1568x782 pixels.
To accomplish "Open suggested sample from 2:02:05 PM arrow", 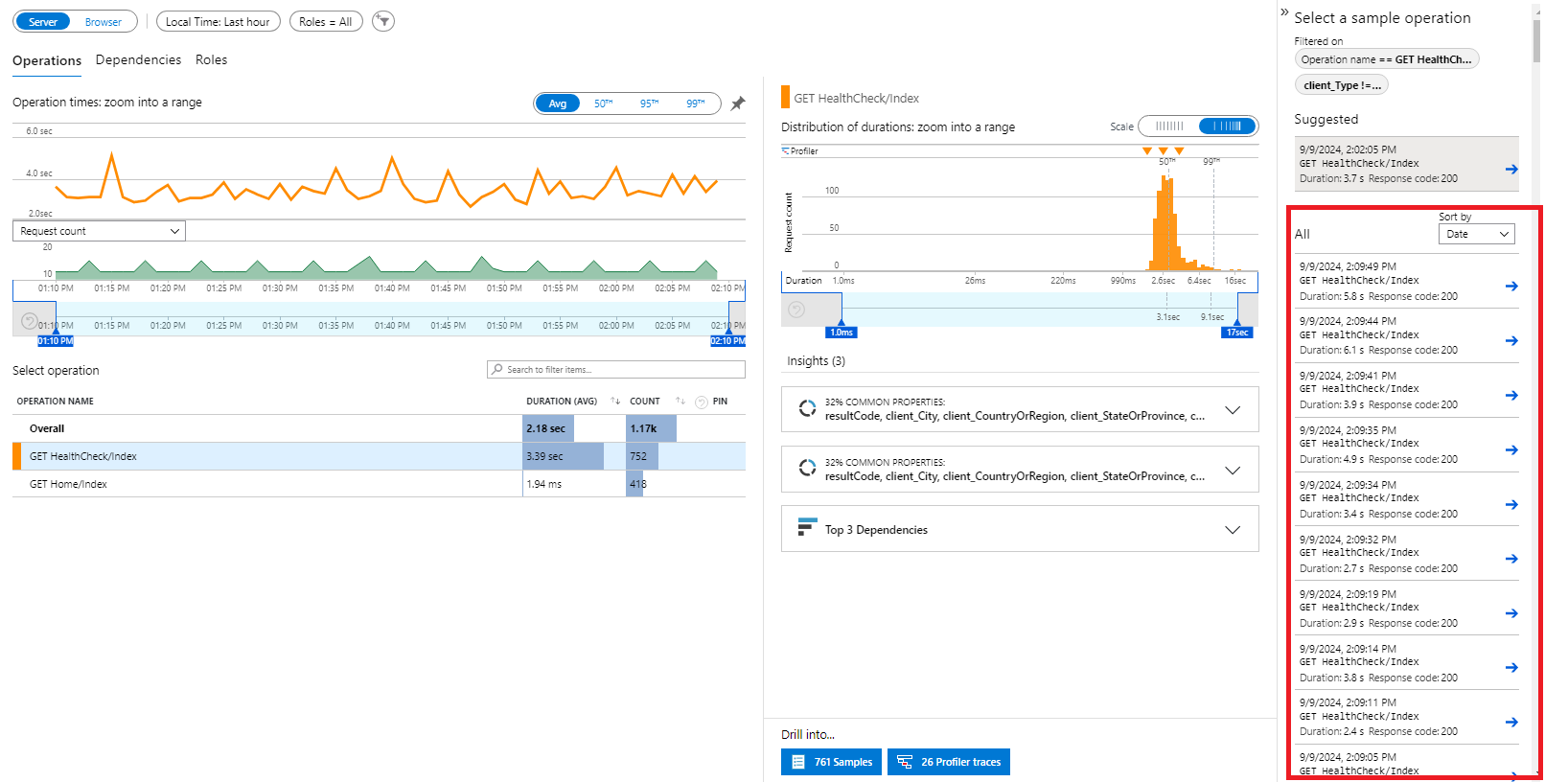I will pyautogui.click(x=1511, y=170).
